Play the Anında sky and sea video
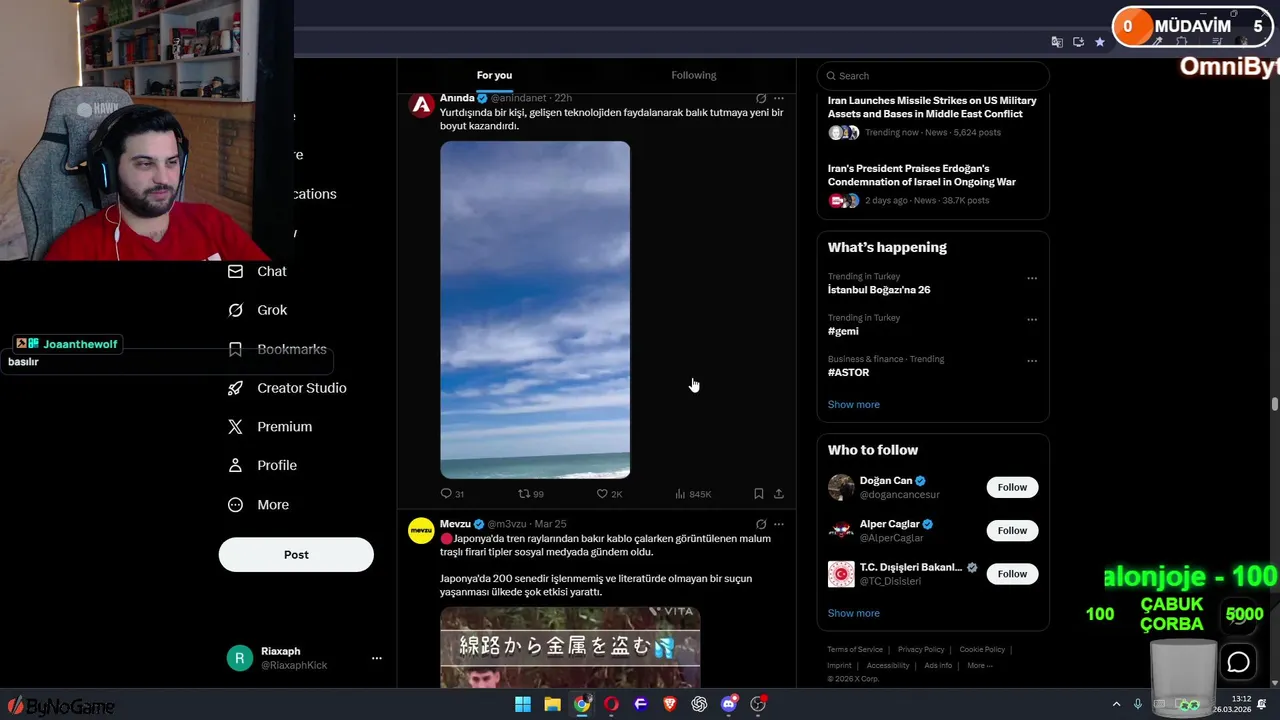 tap(535, 310)
